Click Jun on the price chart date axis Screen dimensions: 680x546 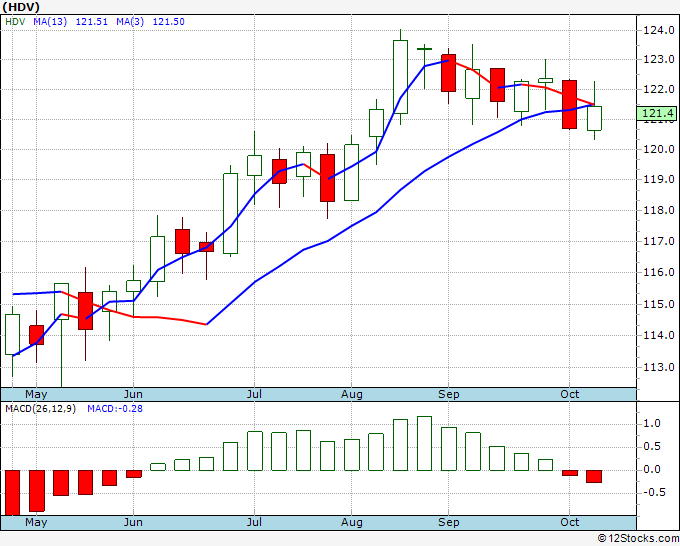tap(133, 394)
